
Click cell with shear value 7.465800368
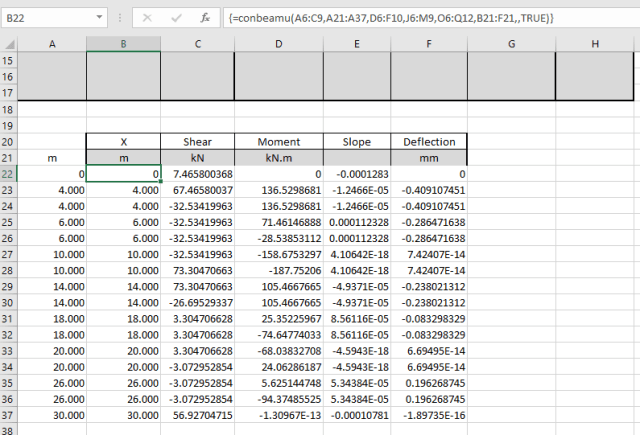pyautogui.click(x=197, y=174)
